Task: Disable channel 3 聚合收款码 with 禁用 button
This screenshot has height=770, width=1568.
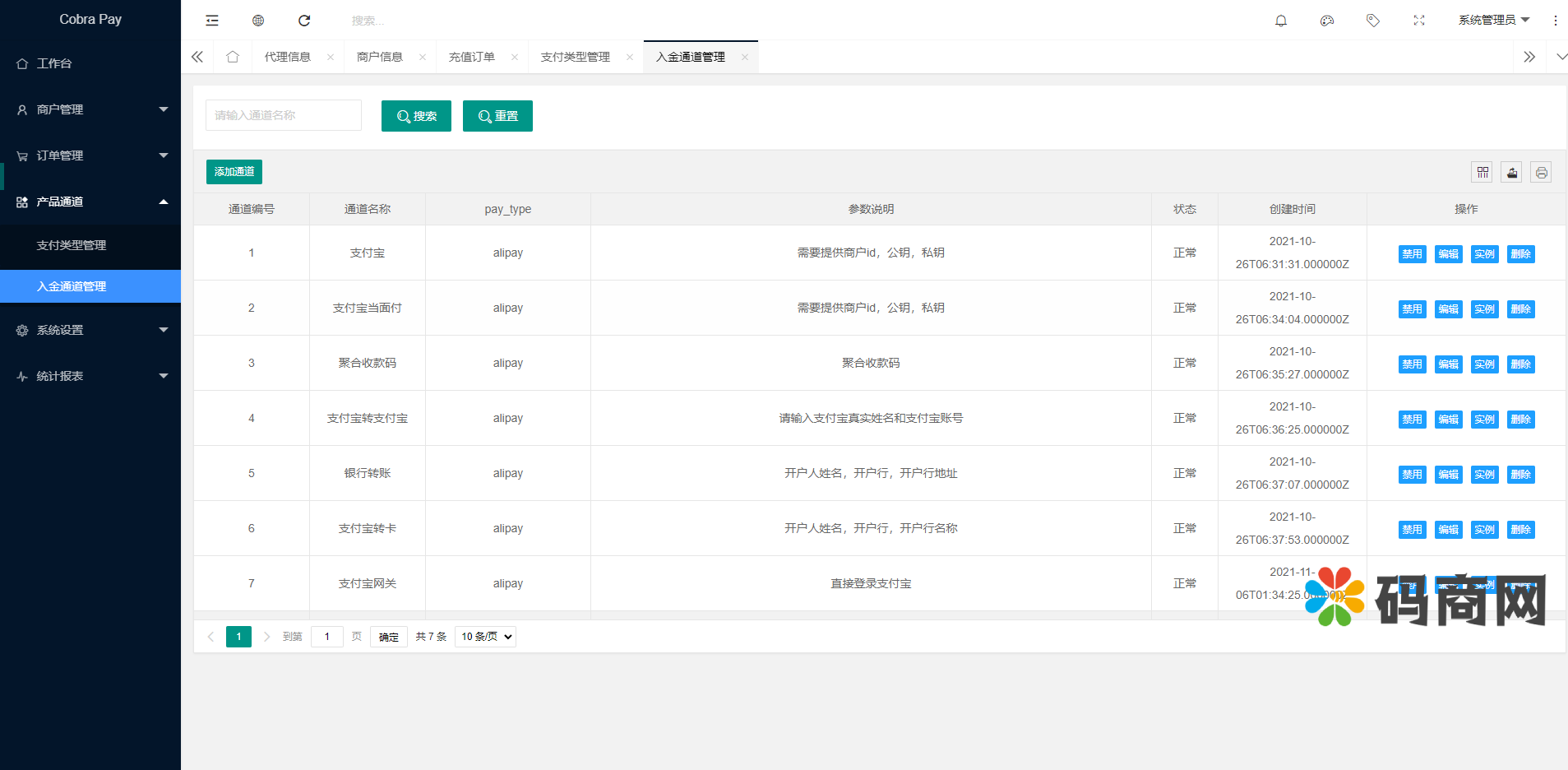Action: 1412,364
